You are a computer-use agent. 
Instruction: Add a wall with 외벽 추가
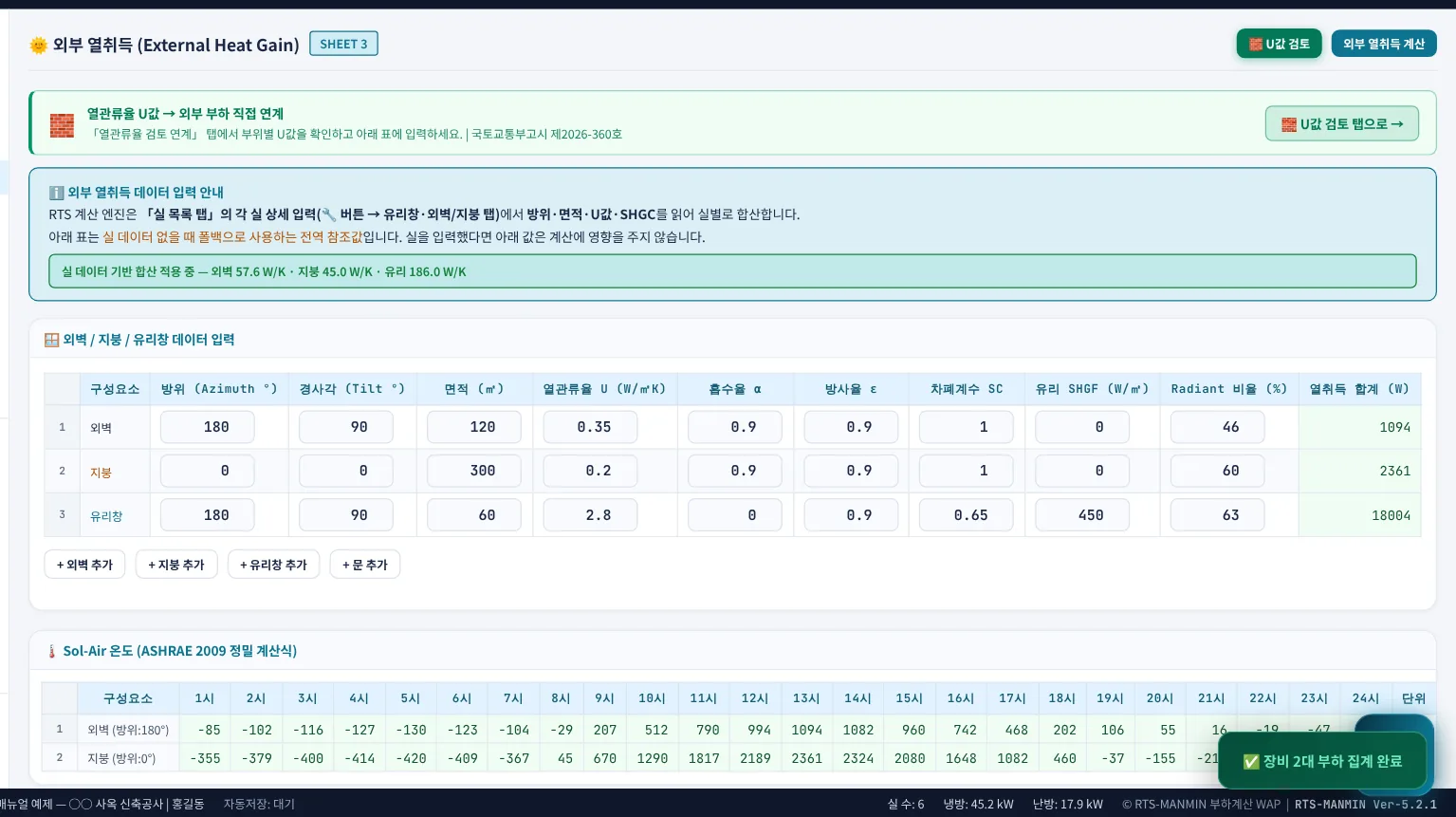[84, 565]
